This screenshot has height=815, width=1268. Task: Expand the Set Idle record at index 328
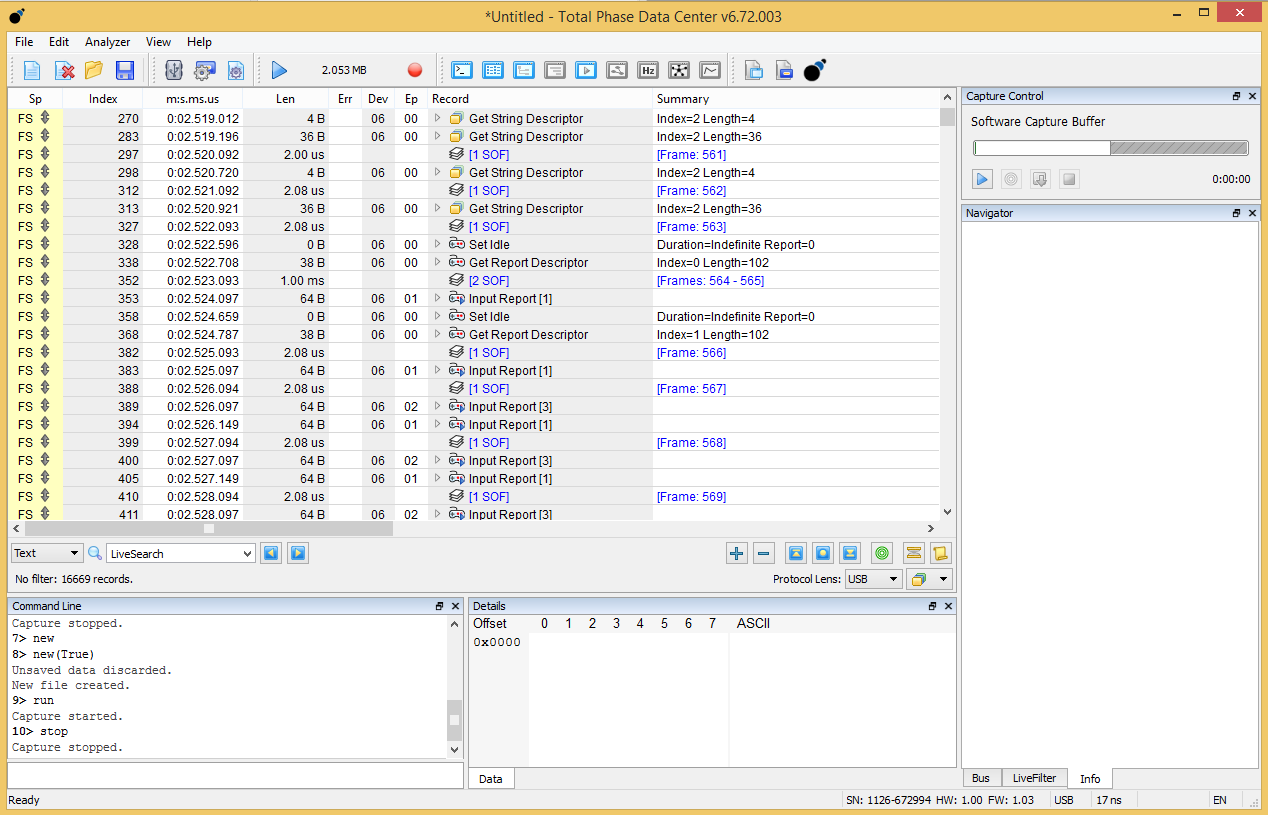coord(437,244)
